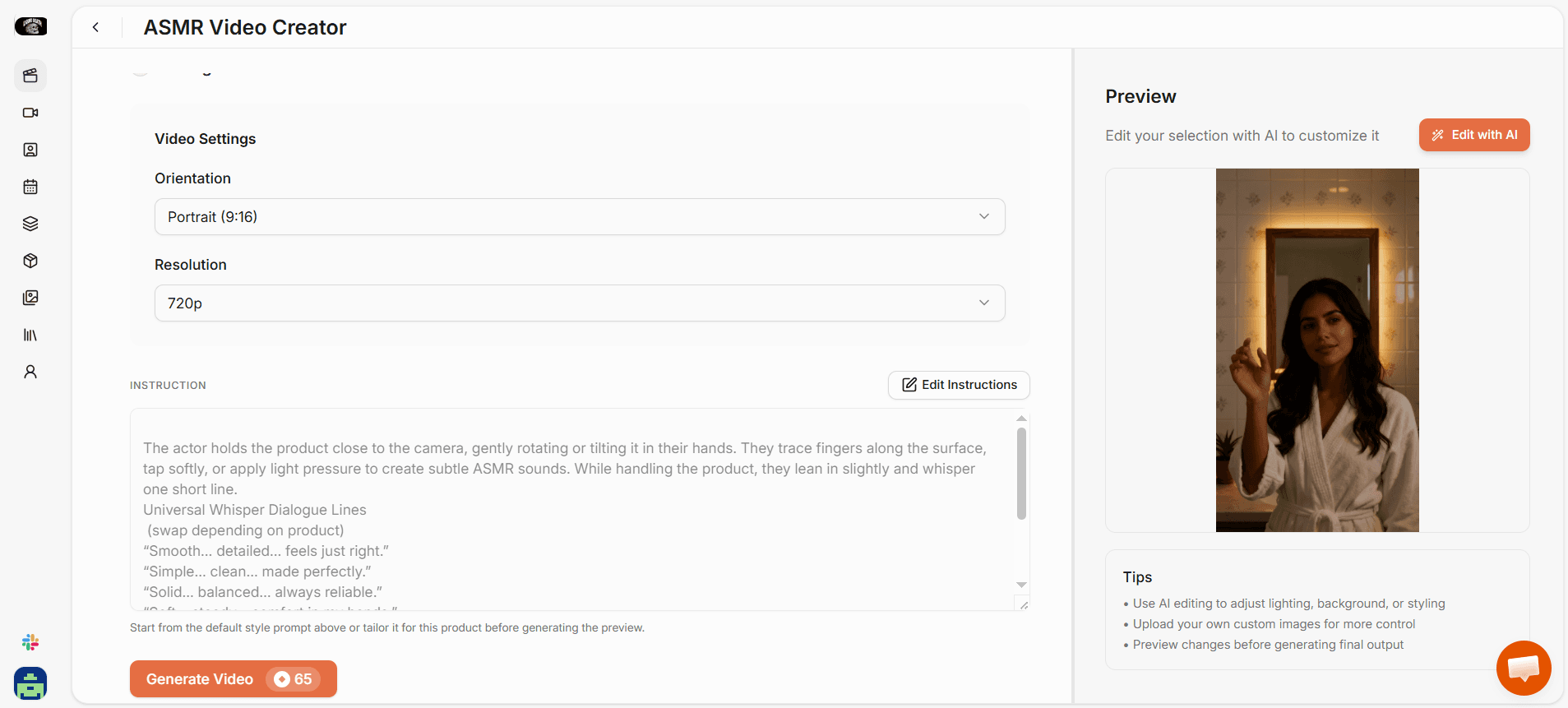1568x708 pixels.
Task: Click the preview image of woman in robe
Action: click(x=1317, y=350)
